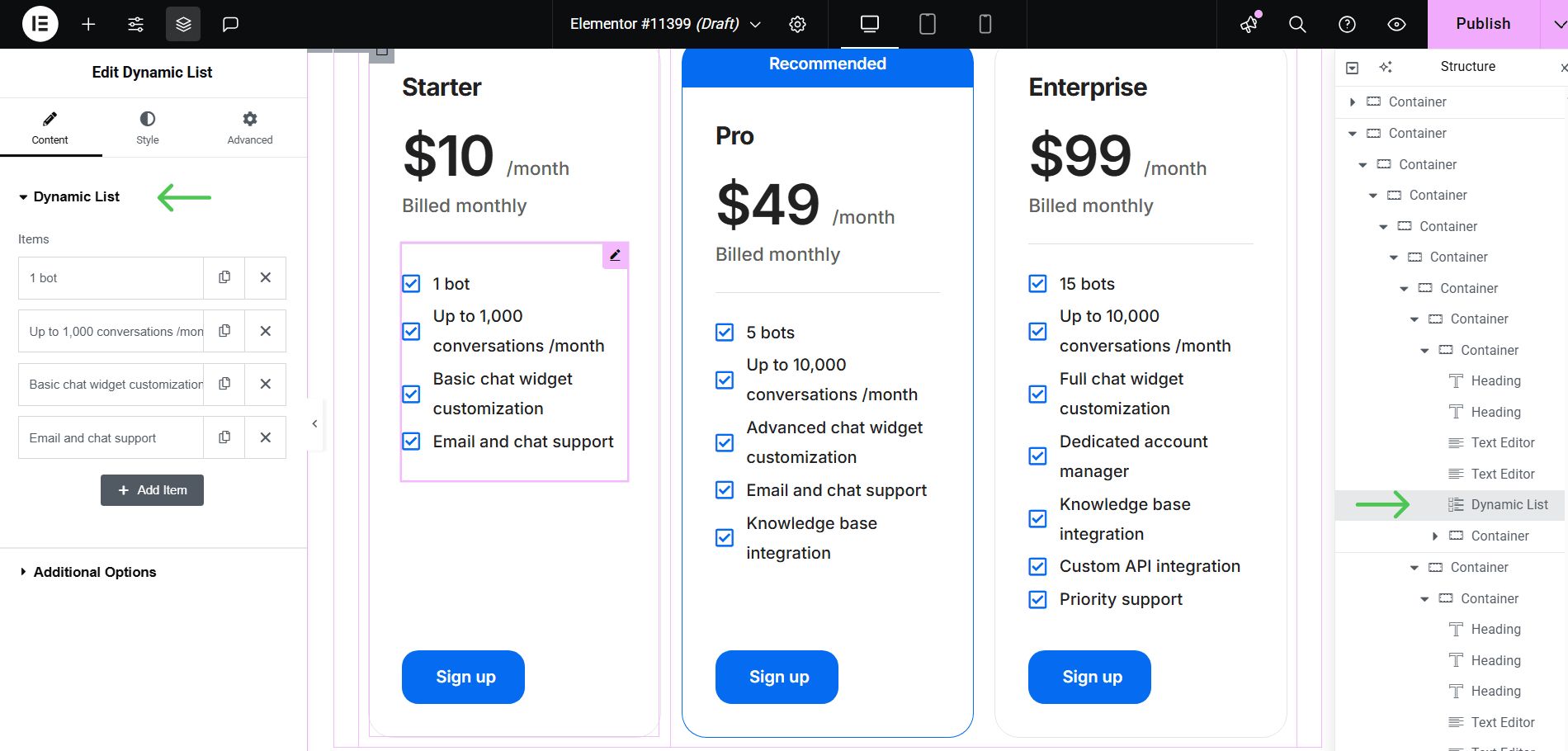Open the Finder search icon
Image resolution: width=1568 pixels, height=751 pixels.
pyautogui.click(x=1297, y=24)
